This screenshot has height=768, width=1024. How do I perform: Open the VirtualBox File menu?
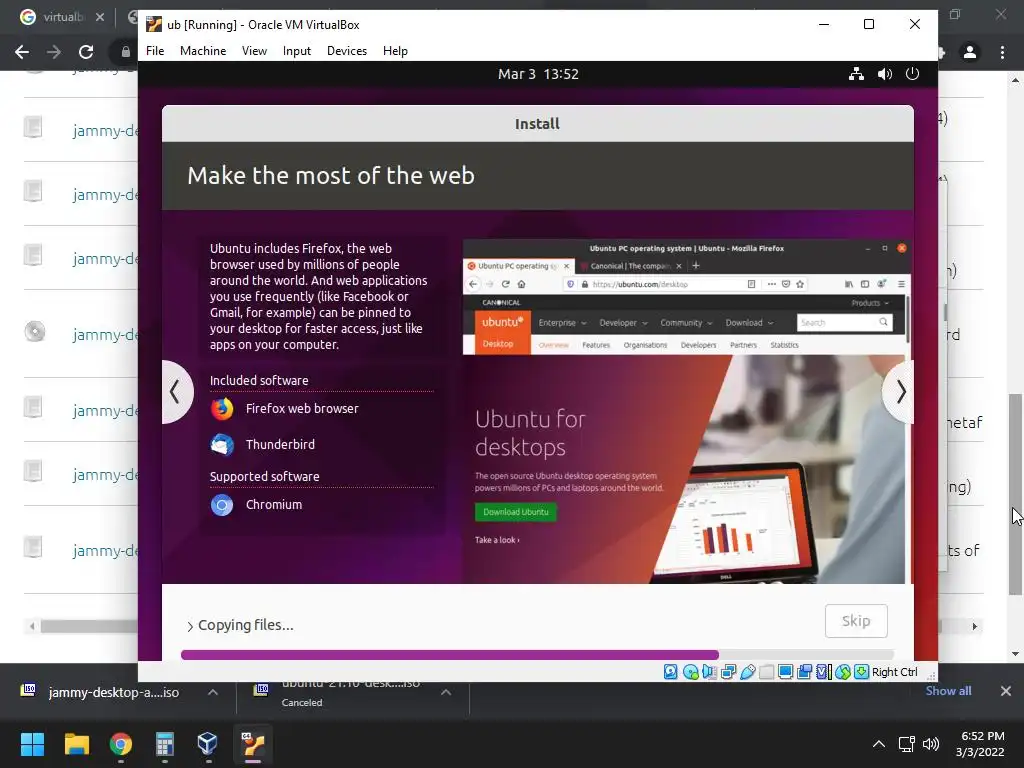click(155, 51)
